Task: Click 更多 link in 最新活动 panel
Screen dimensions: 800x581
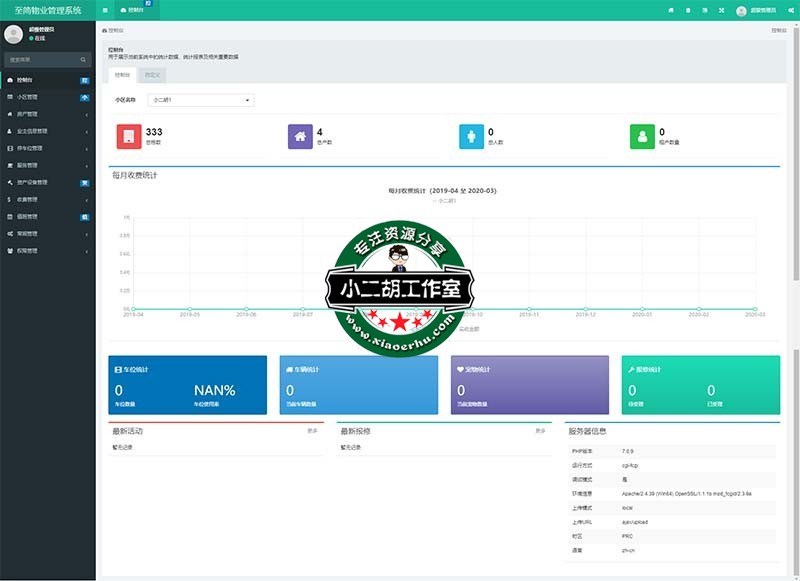Action: click(x=312, y=431)
